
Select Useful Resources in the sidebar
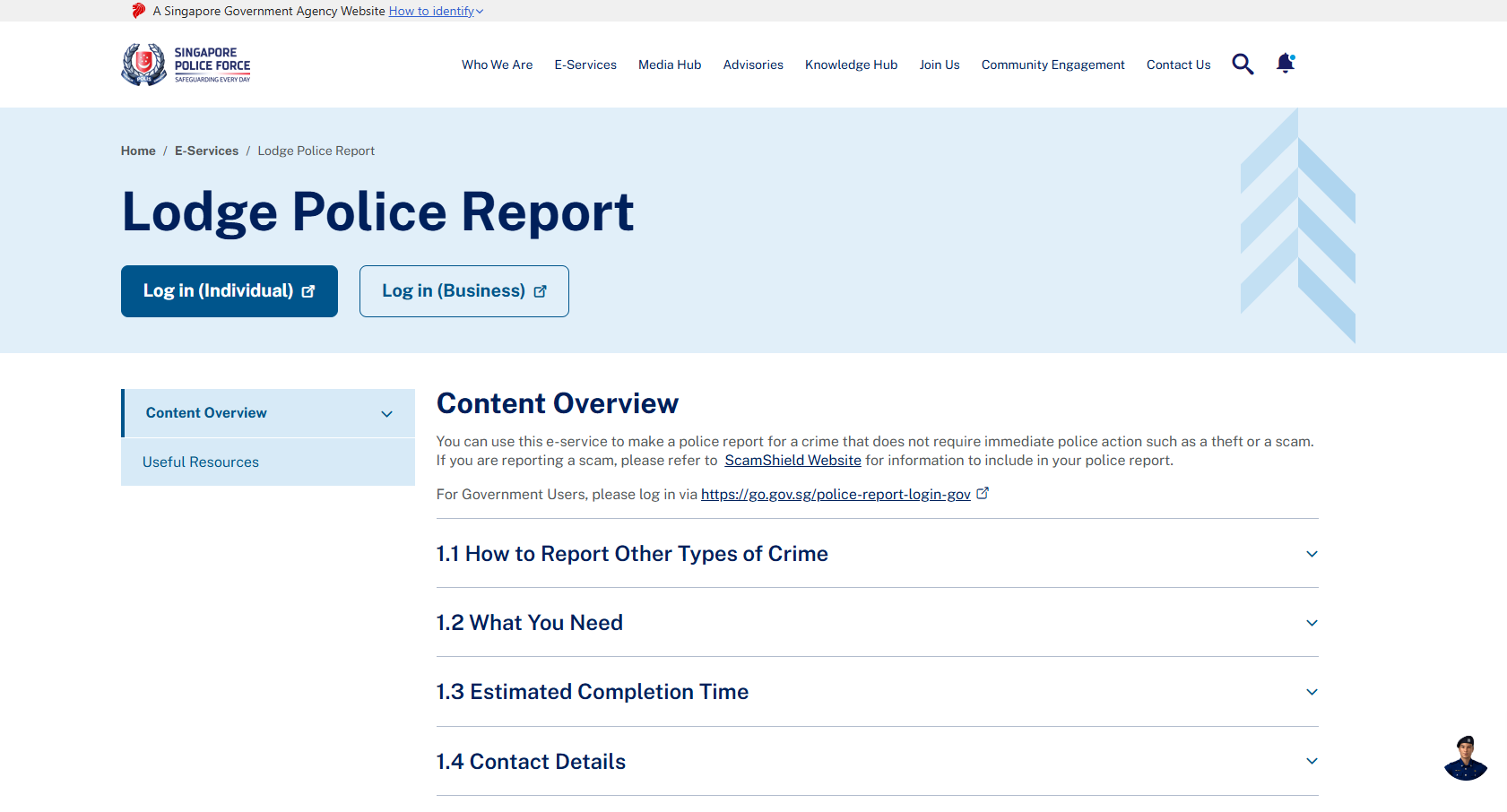[200, 462]
